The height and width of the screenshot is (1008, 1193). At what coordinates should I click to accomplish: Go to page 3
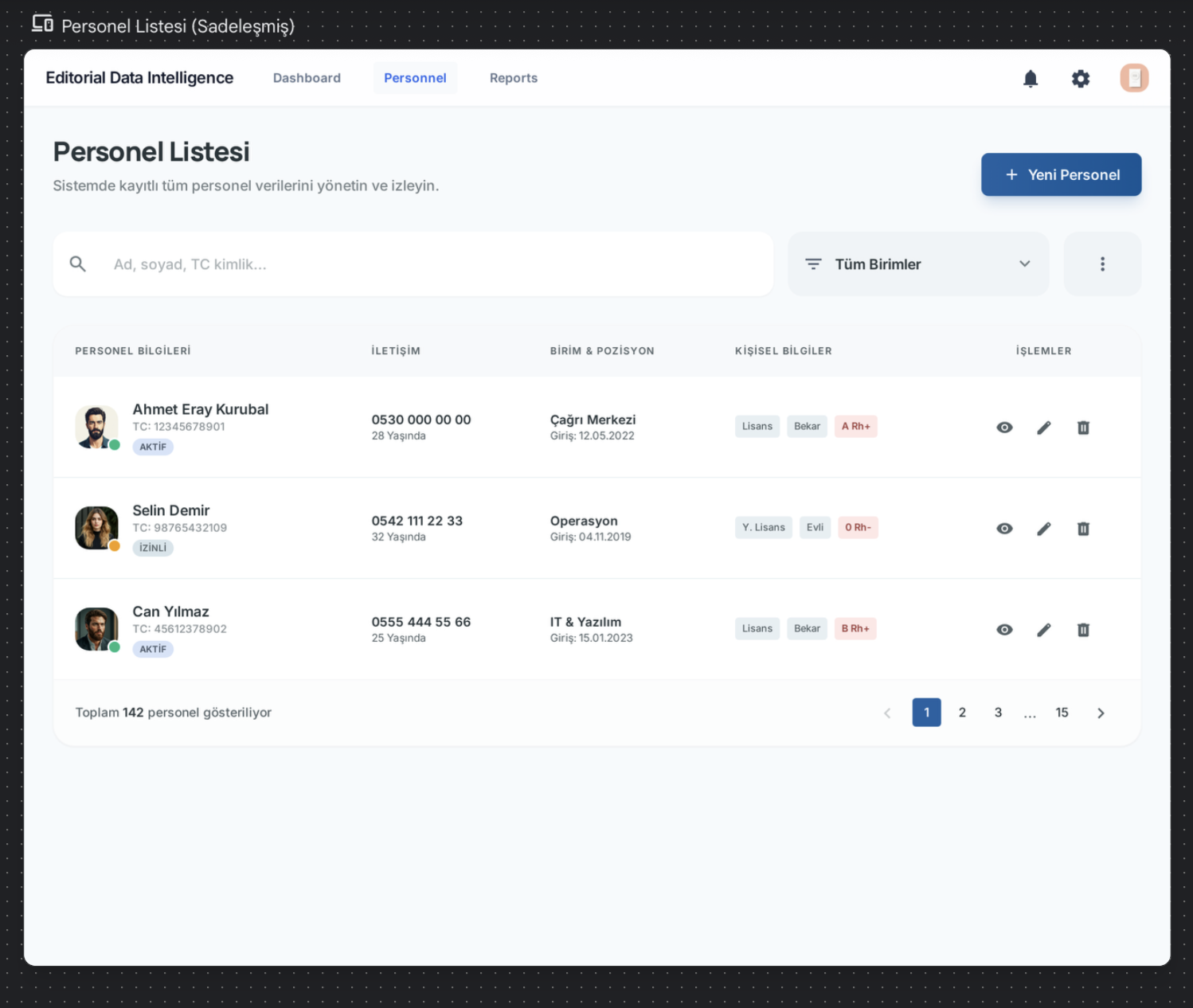coord(998,713)
